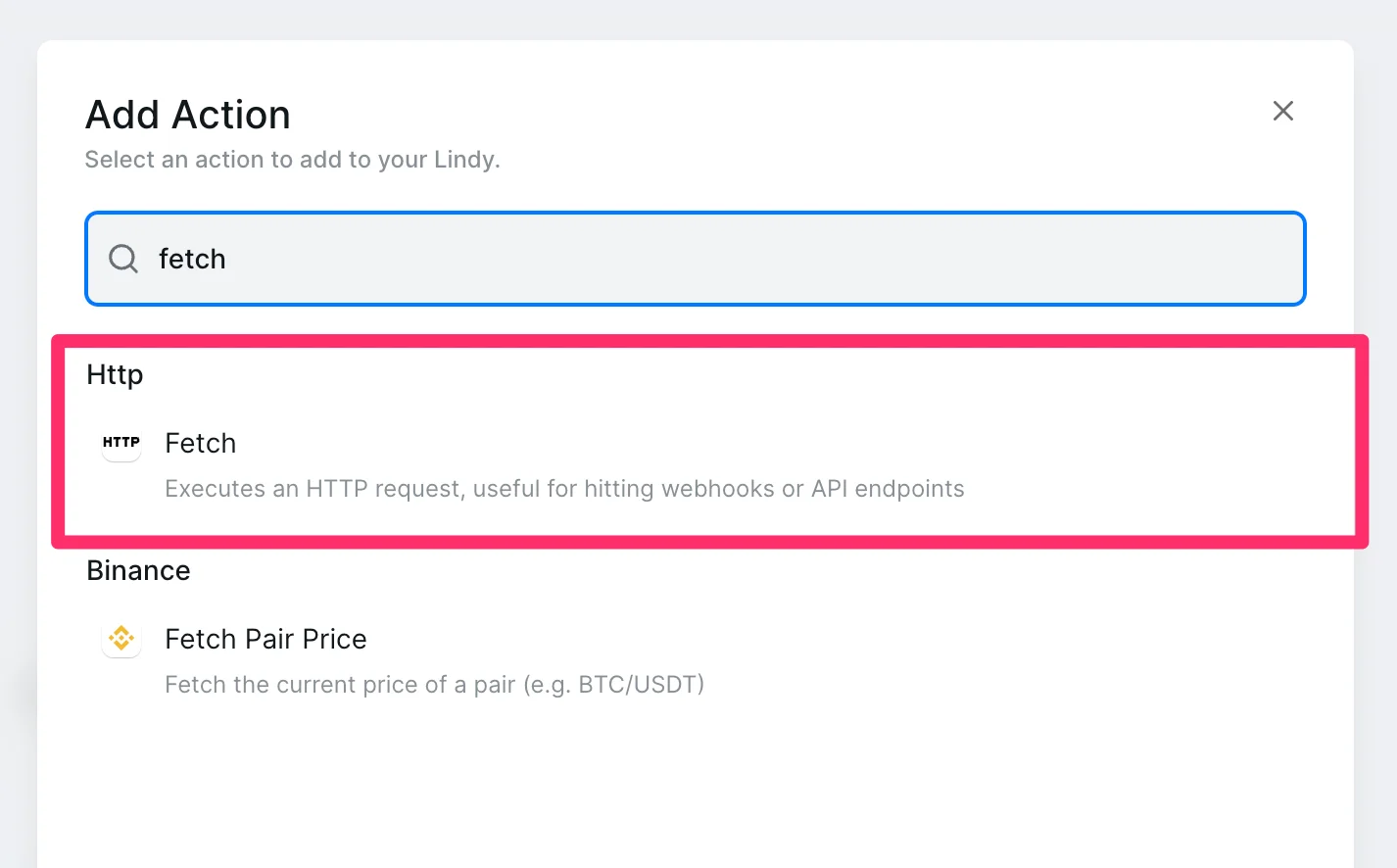This screenshot has width=1397, height=868.
Task: Click blank right area of Fetch Pair Price row
Action: (1078, 656)
